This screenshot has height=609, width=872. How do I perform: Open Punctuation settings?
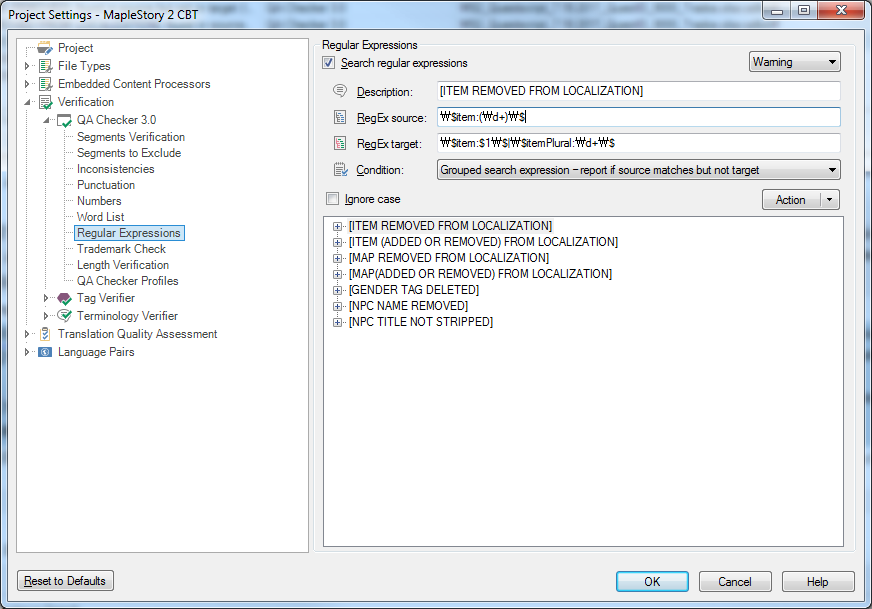tap(106, 185)
